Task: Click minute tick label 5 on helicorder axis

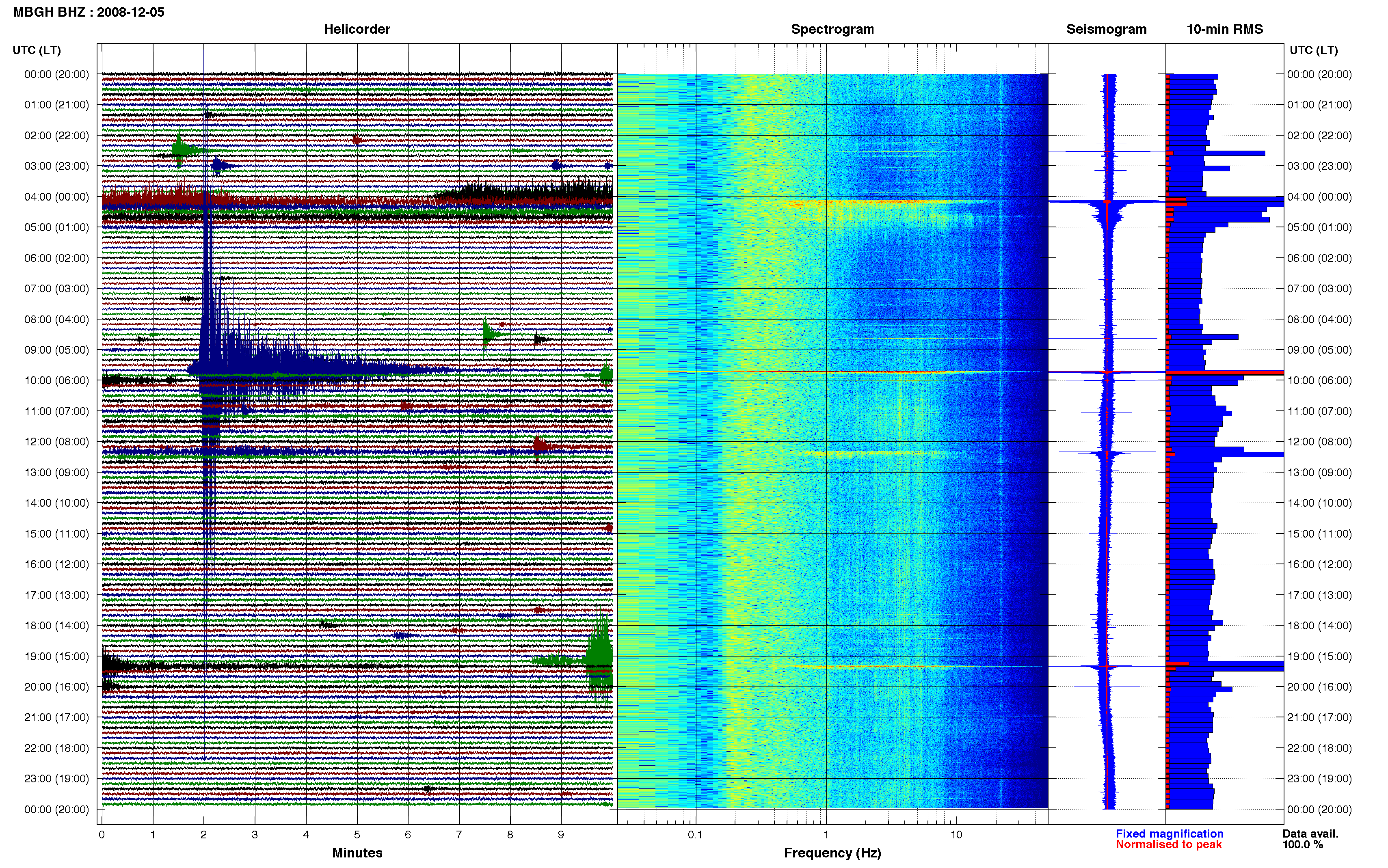Action: click(x=357, y=835)
